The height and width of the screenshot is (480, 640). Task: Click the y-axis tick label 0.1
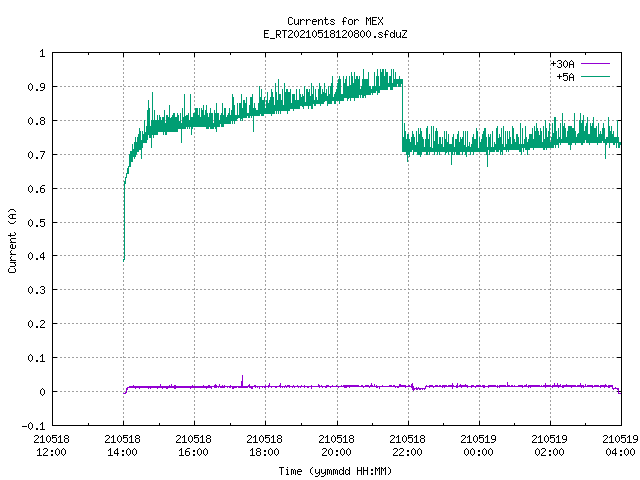coord(37,358)
